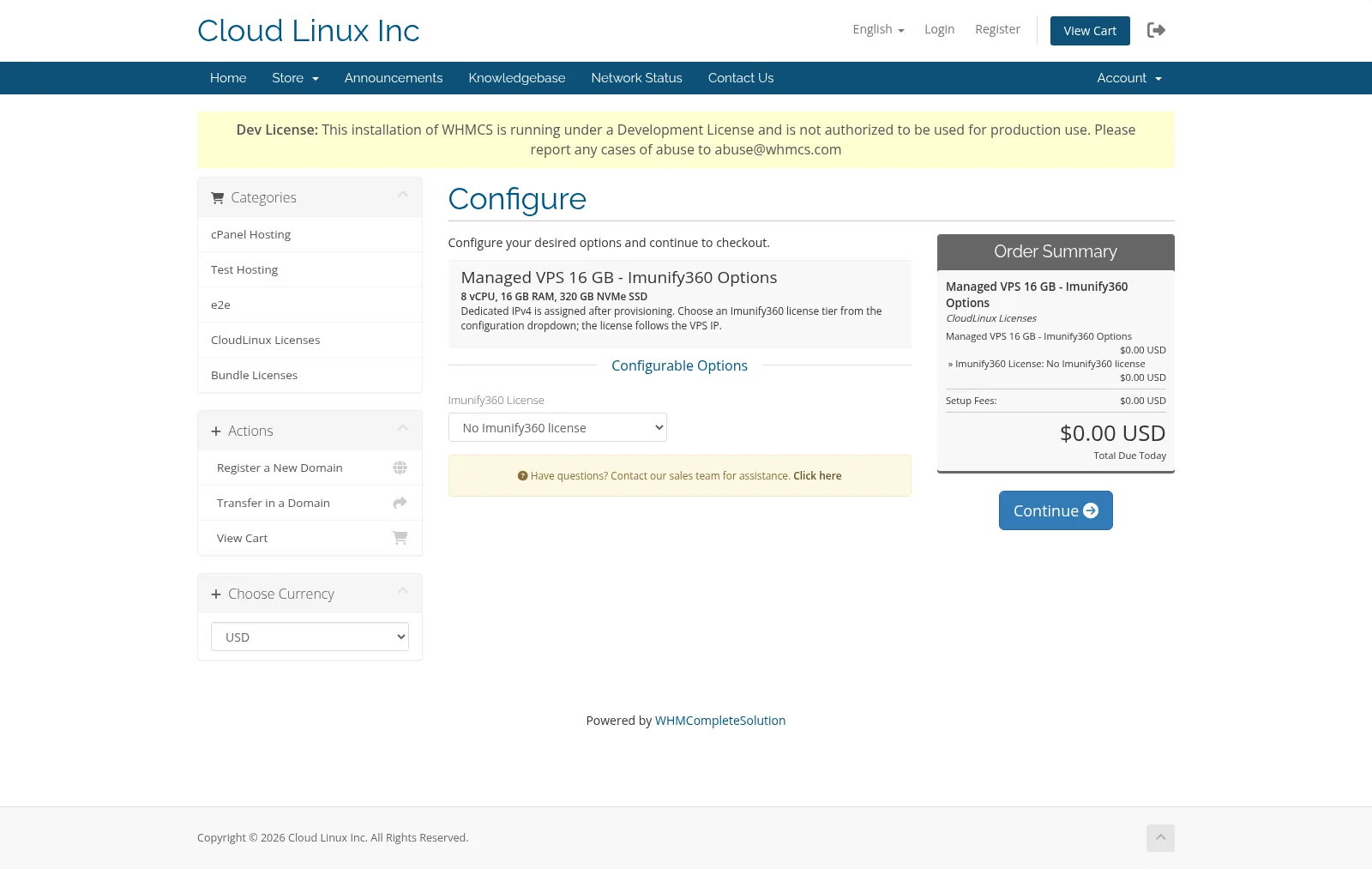The image size is (1372, 869).
Task: Open the WHMCompleteSolution link
Action: pyautogui.click(x=720, y=721)
